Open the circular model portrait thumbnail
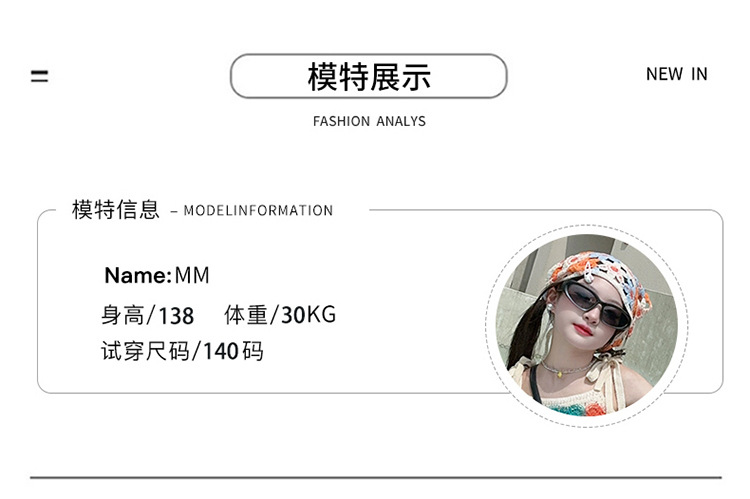The height and width of the screenshot is (499, 750). click(587, 325)
